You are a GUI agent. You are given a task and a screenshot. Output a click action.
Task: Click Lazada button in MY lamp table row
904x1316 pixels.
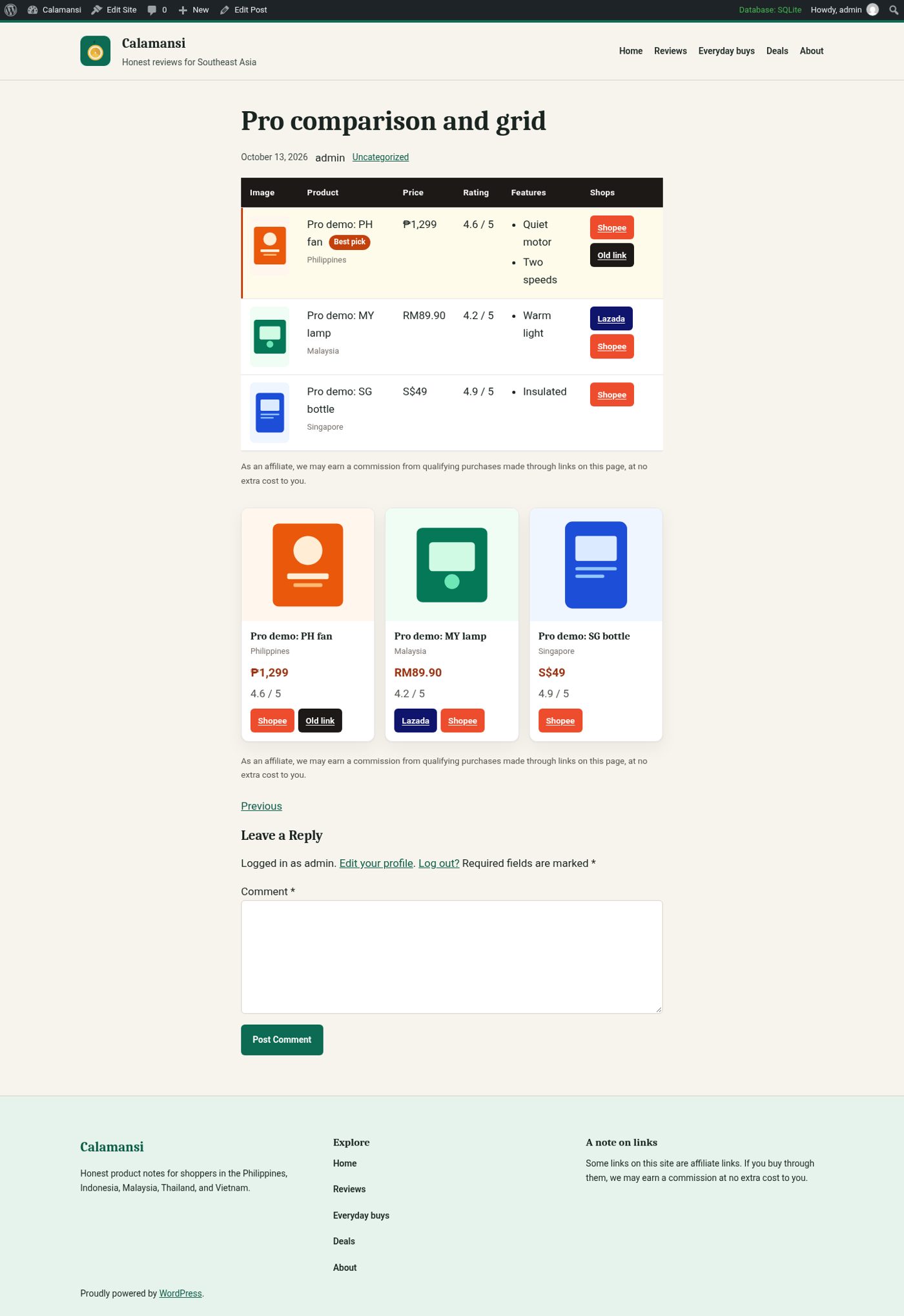611,319
